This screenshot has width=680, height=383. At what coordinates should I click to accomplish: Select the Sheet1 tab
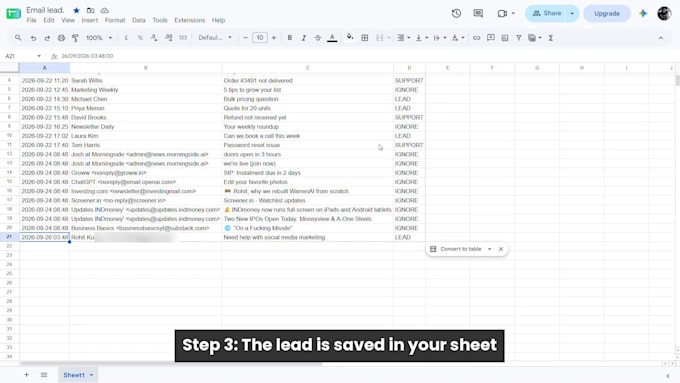pos(78,375)
